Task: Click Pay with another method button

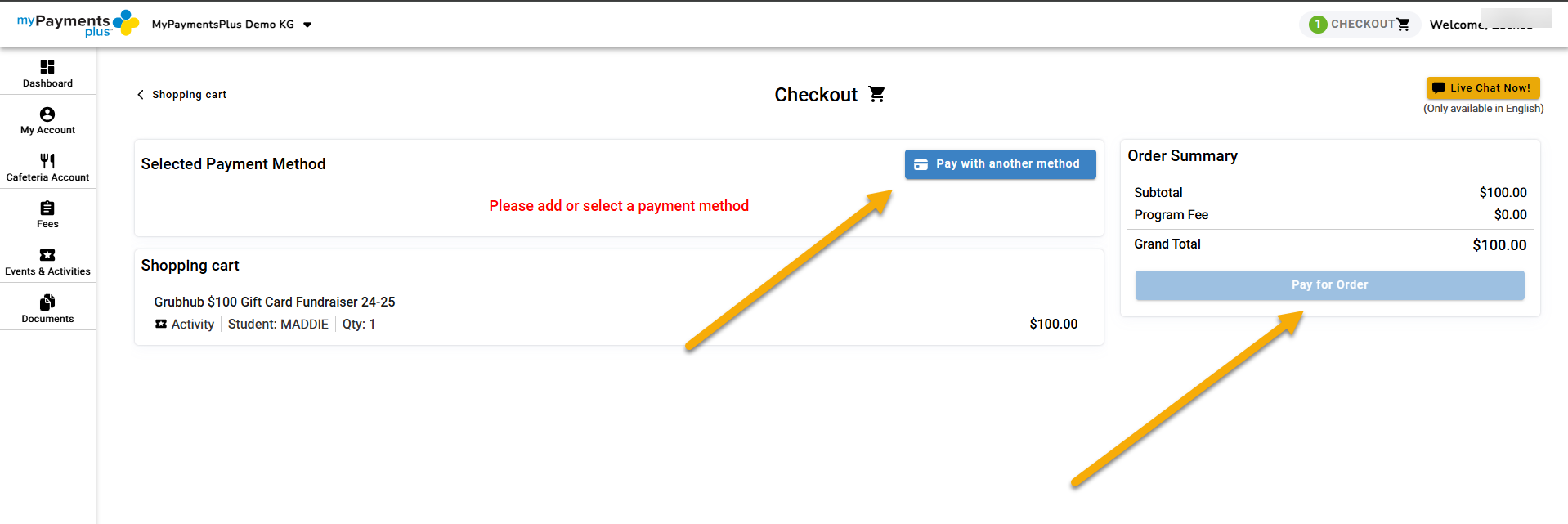Action: click(1000, 164)
